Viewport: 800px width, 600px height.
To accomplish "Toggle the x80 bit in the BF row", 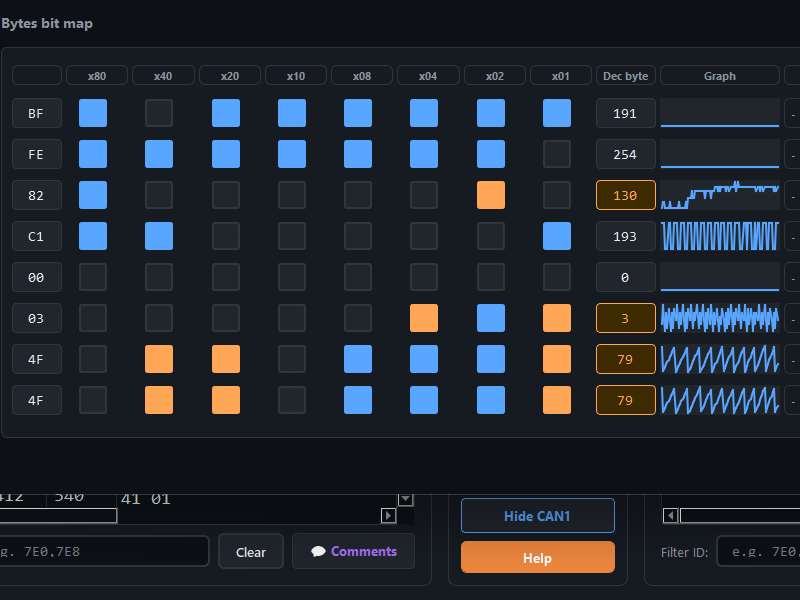I will 93,113.
